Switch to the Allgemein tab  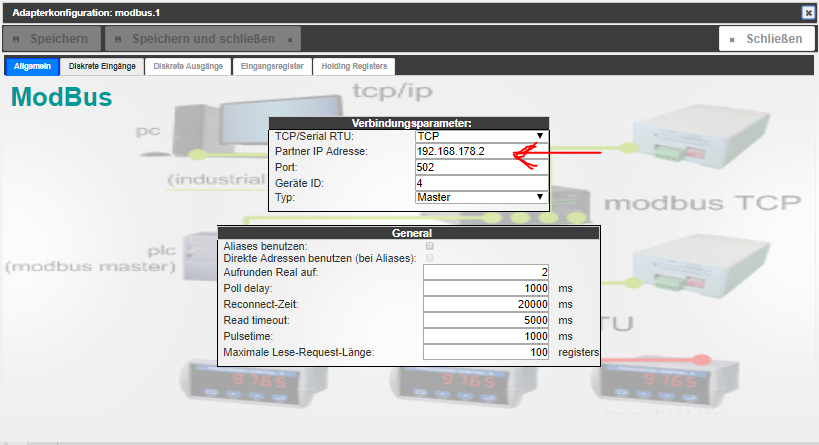point(32,66)
